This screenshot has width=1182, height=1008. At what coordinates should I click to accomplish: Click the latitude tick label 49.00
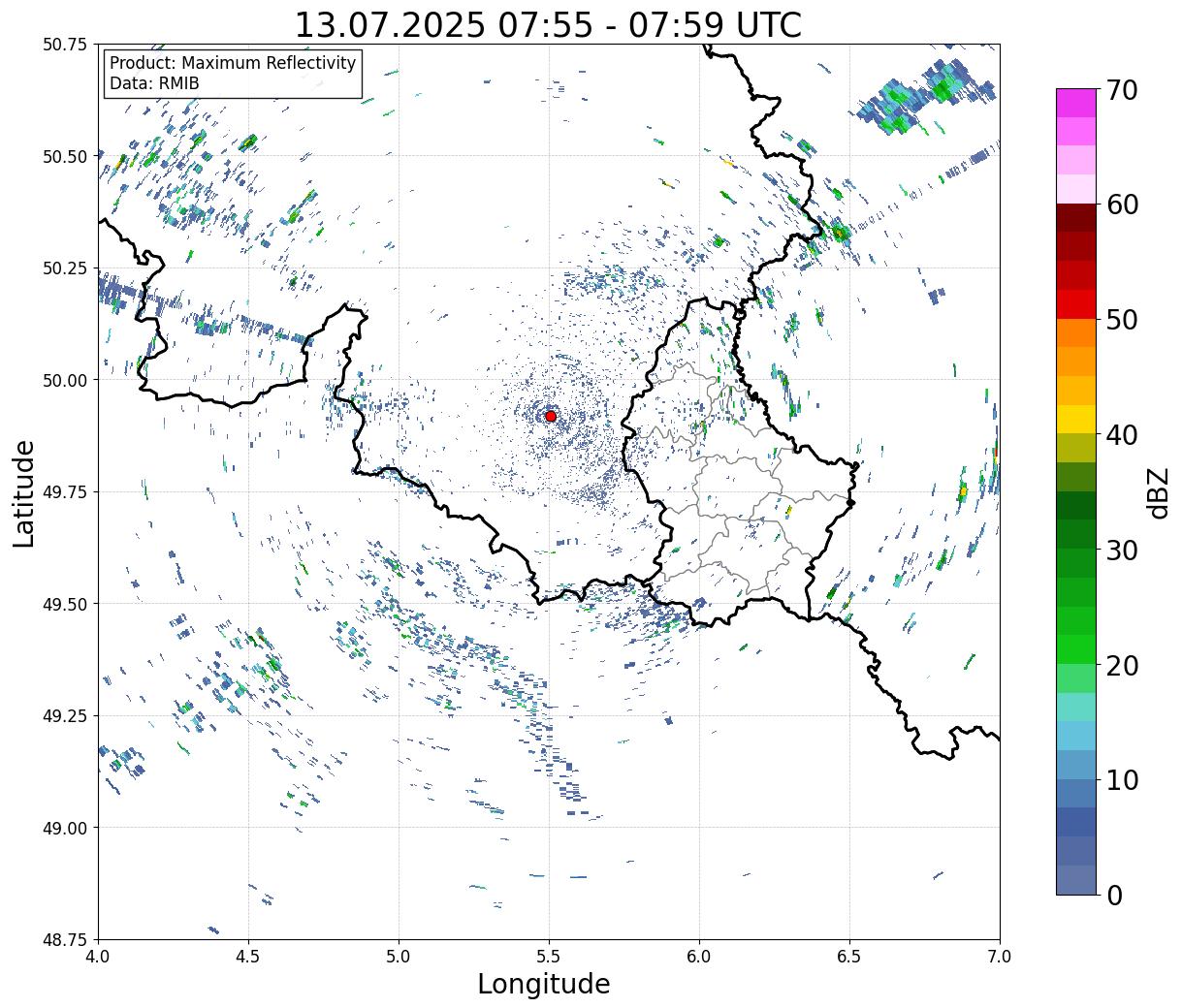[x=65, y=828]
